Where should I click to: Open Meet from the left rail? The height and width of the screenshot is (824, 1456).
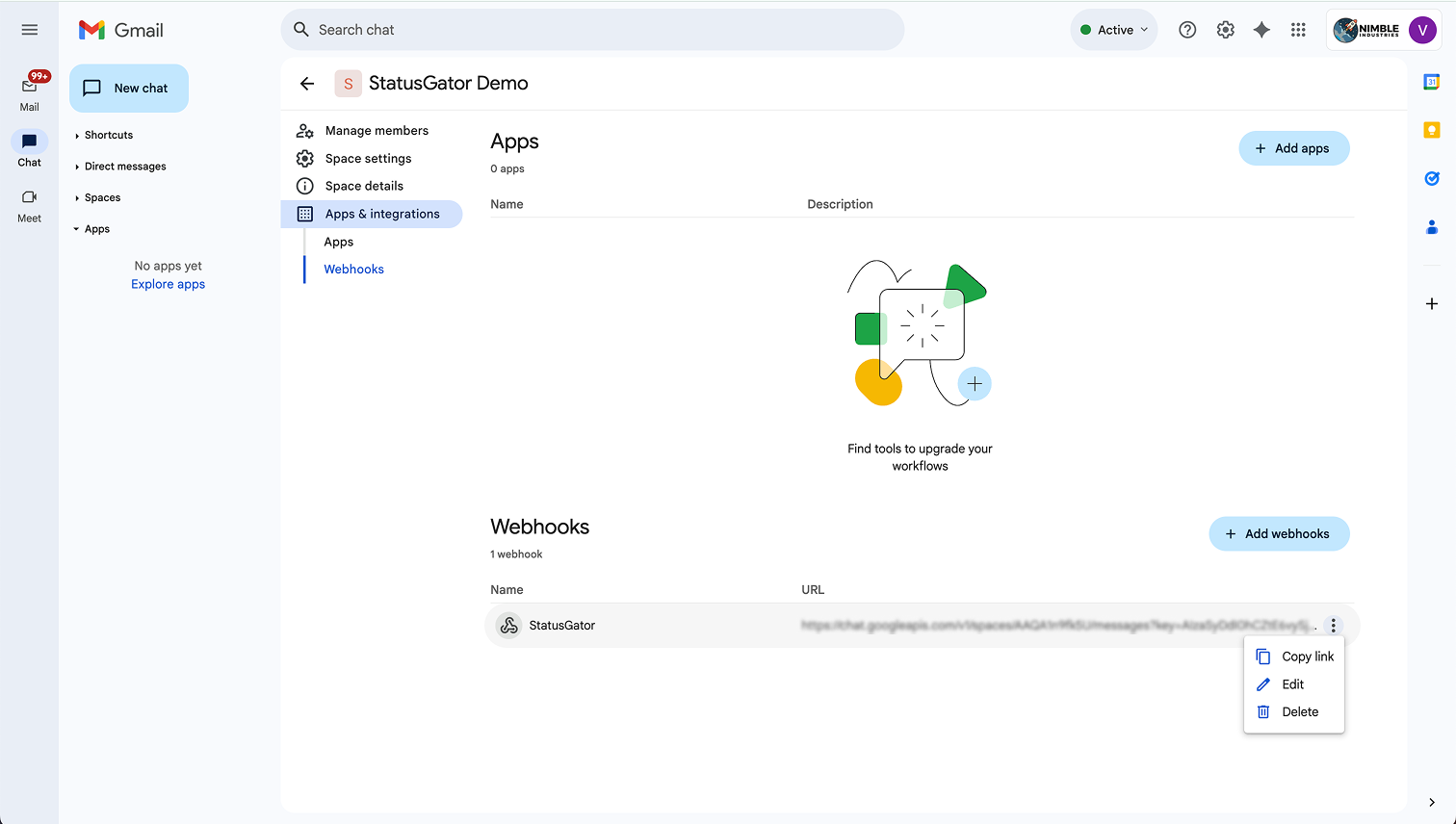tap(30, 205)
